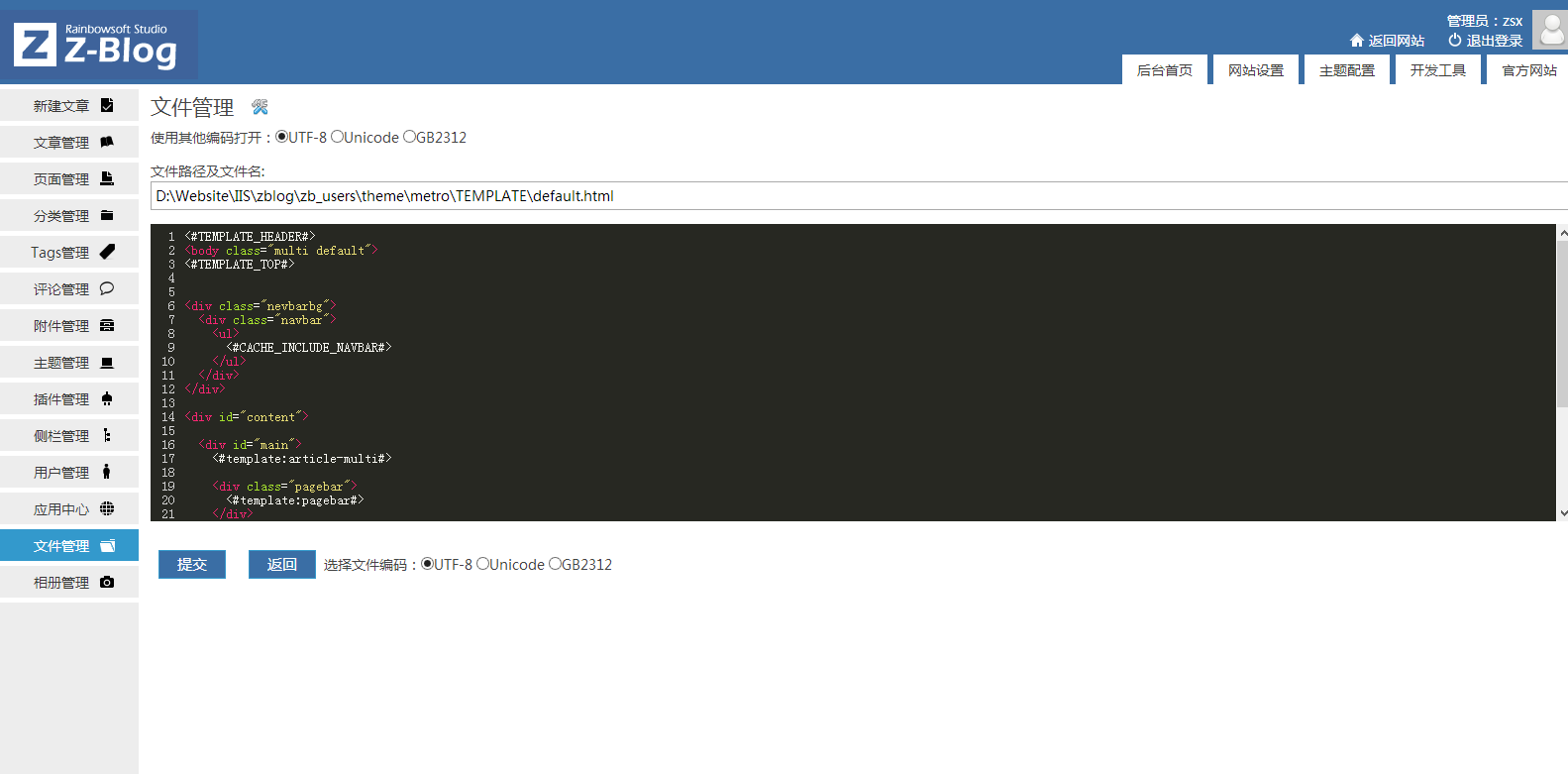
Task: Click the power icon next to 退出登录
Action: click(1455, 41)
